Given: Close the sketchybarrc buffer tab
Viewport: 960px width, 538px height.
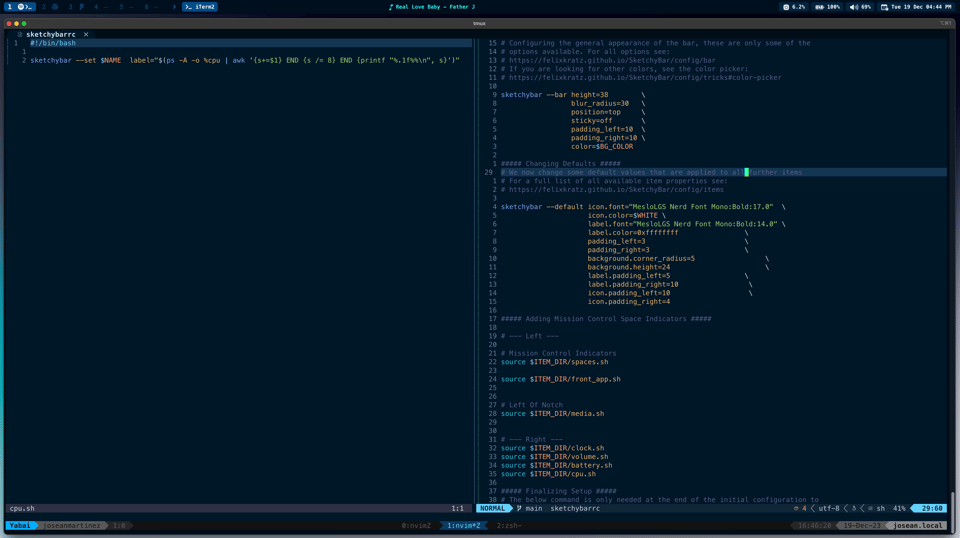Looking at the screenshot, I should point(86,34).
